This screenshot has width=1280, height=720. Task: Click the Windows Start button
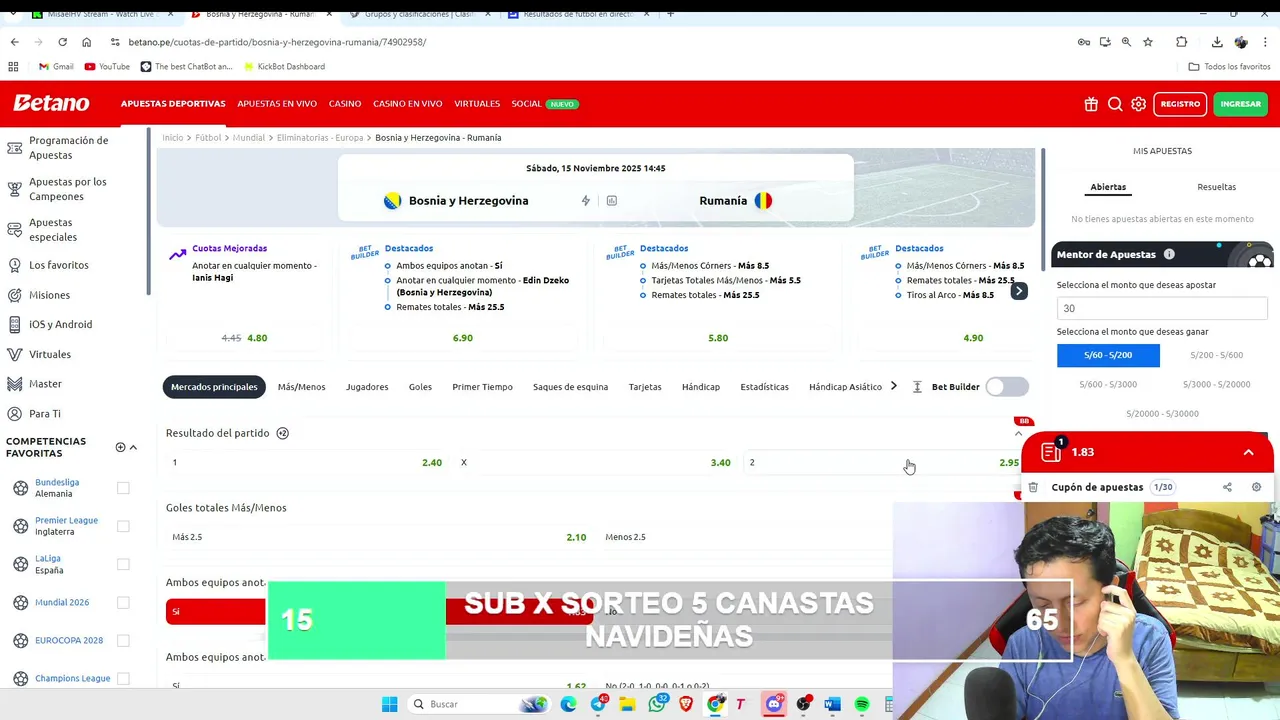click(390, 704)
